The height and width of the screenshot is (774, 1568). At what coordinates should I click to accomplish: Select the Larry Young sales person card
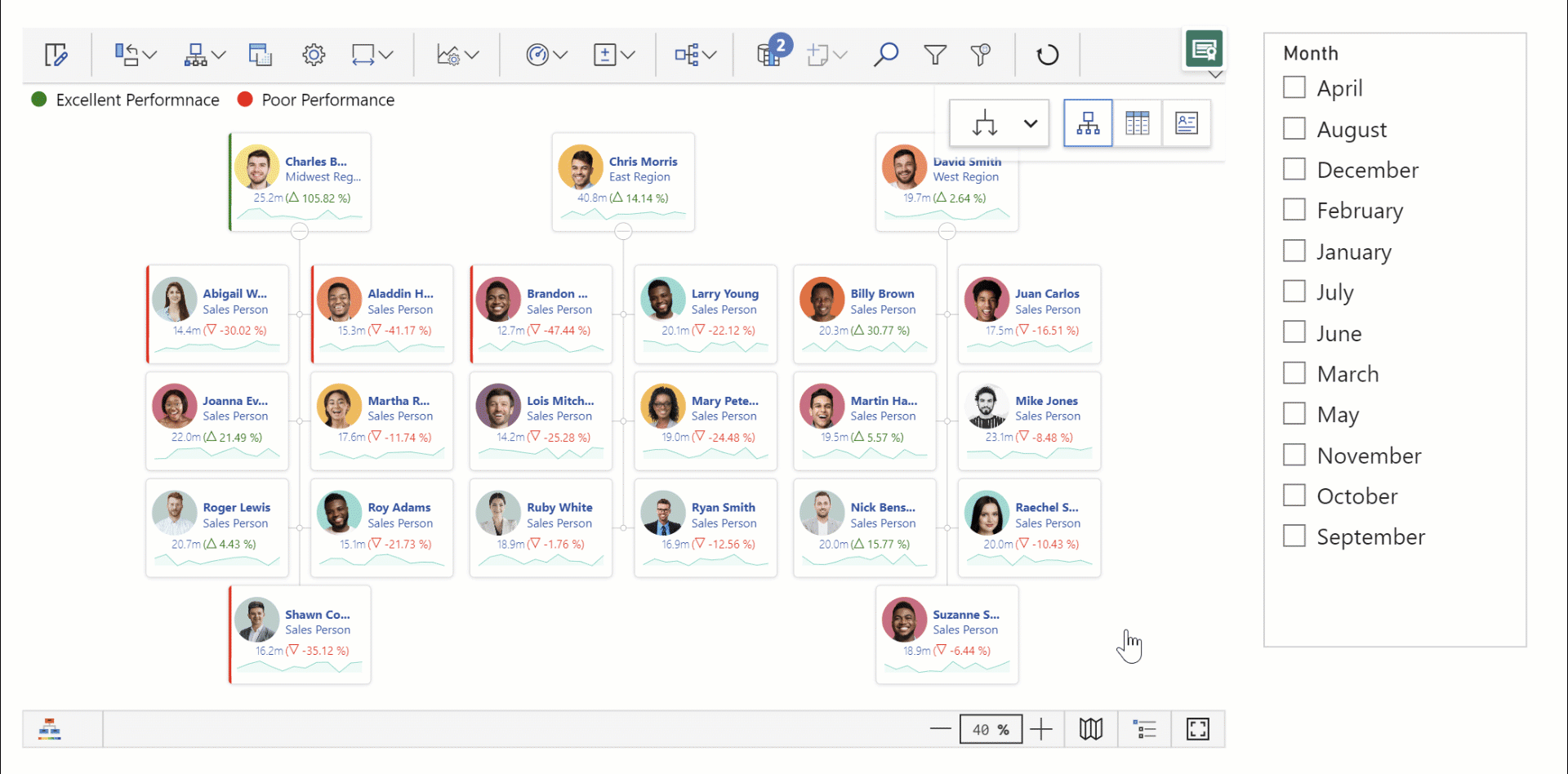pos(705,314)
